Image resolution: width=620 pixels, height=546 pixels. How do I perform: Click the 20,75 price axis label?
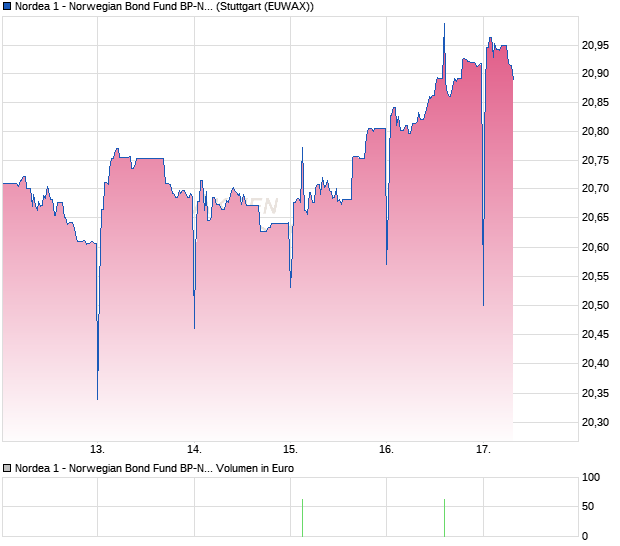(x=595, y=160)
